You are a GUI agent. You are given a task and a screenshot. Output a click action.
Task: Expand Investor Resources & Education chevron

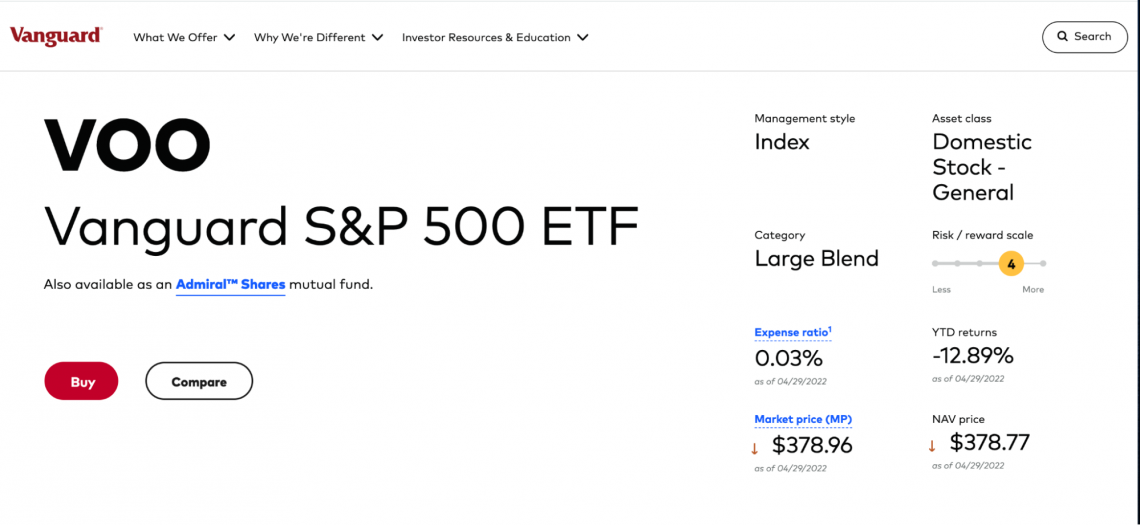click(582, 37)
